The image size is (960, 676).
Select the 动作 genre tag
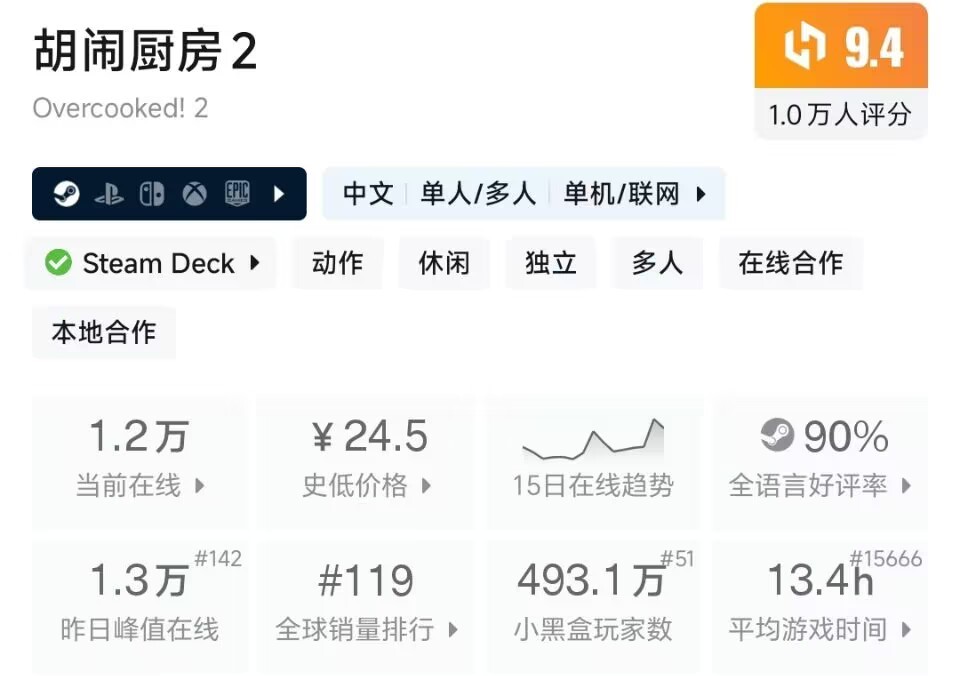(337, 263)
